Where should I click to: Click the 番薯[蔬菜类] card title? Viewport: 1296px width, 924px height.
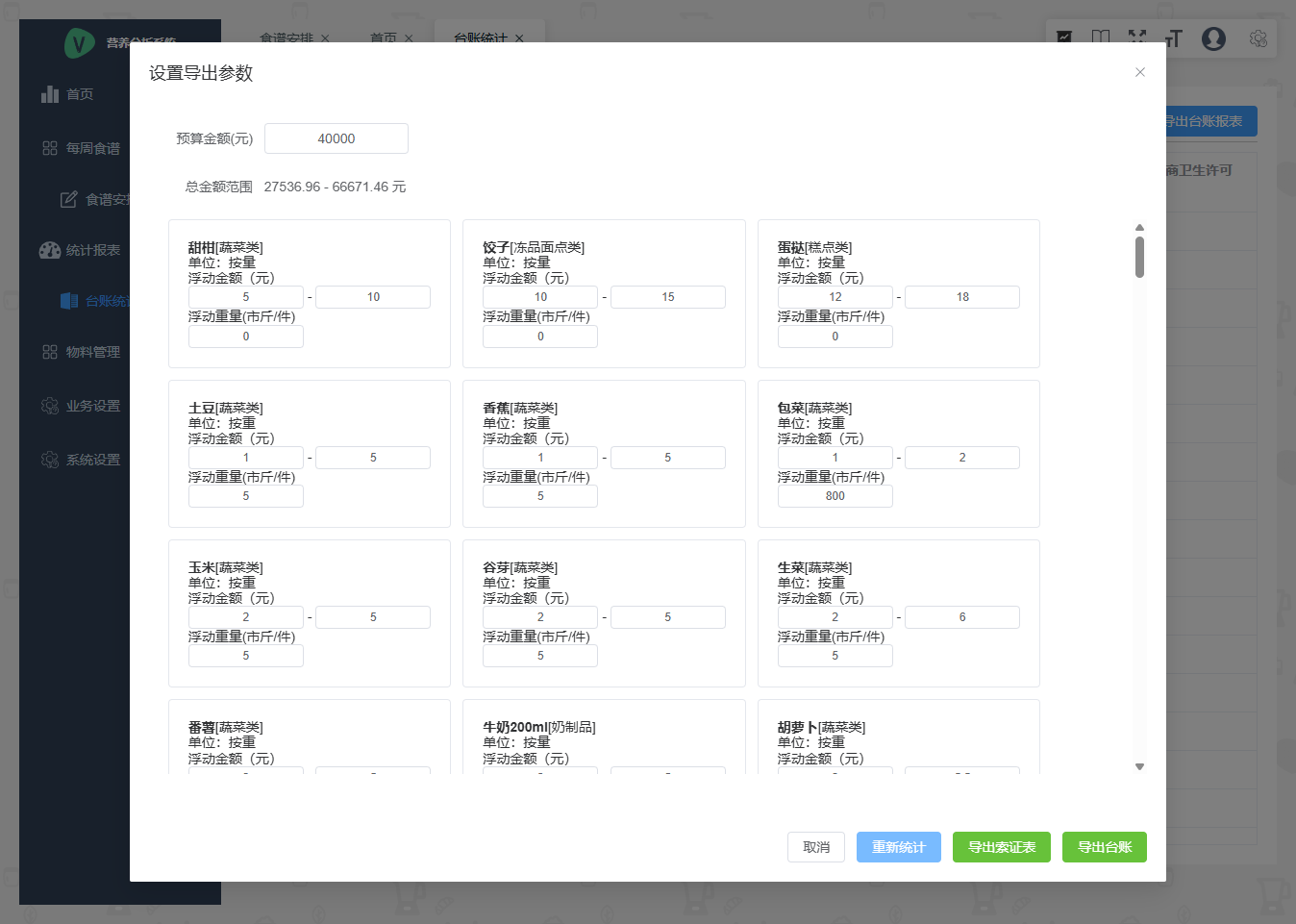tap(226, 728)
